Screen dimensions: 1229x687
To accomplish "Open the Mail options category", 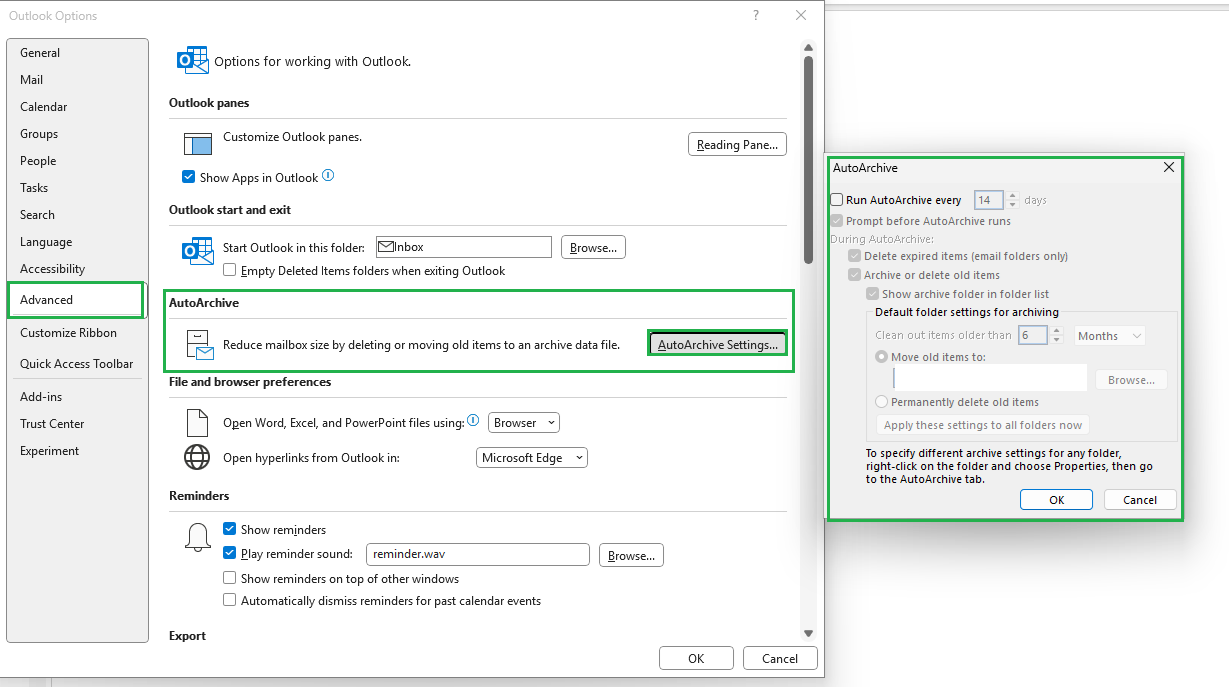I will click(77, 80).
